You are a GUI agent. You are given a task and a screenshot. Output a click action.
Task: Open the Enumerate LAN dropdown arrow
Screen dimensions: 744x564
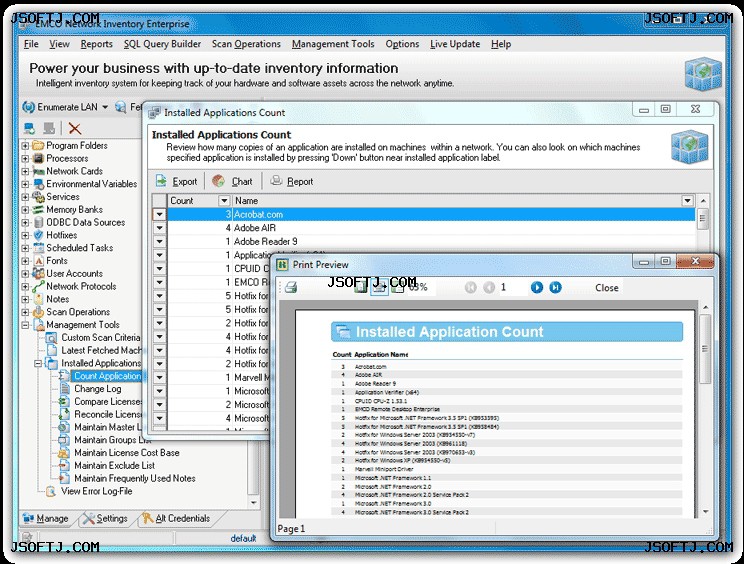(x=105, y=107)
